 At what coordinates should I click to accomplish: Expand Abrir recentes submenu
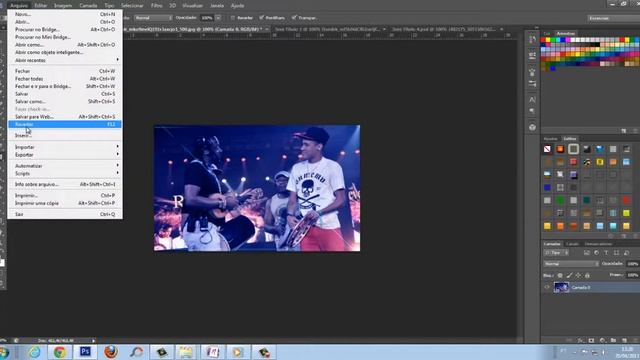[65, 60]
